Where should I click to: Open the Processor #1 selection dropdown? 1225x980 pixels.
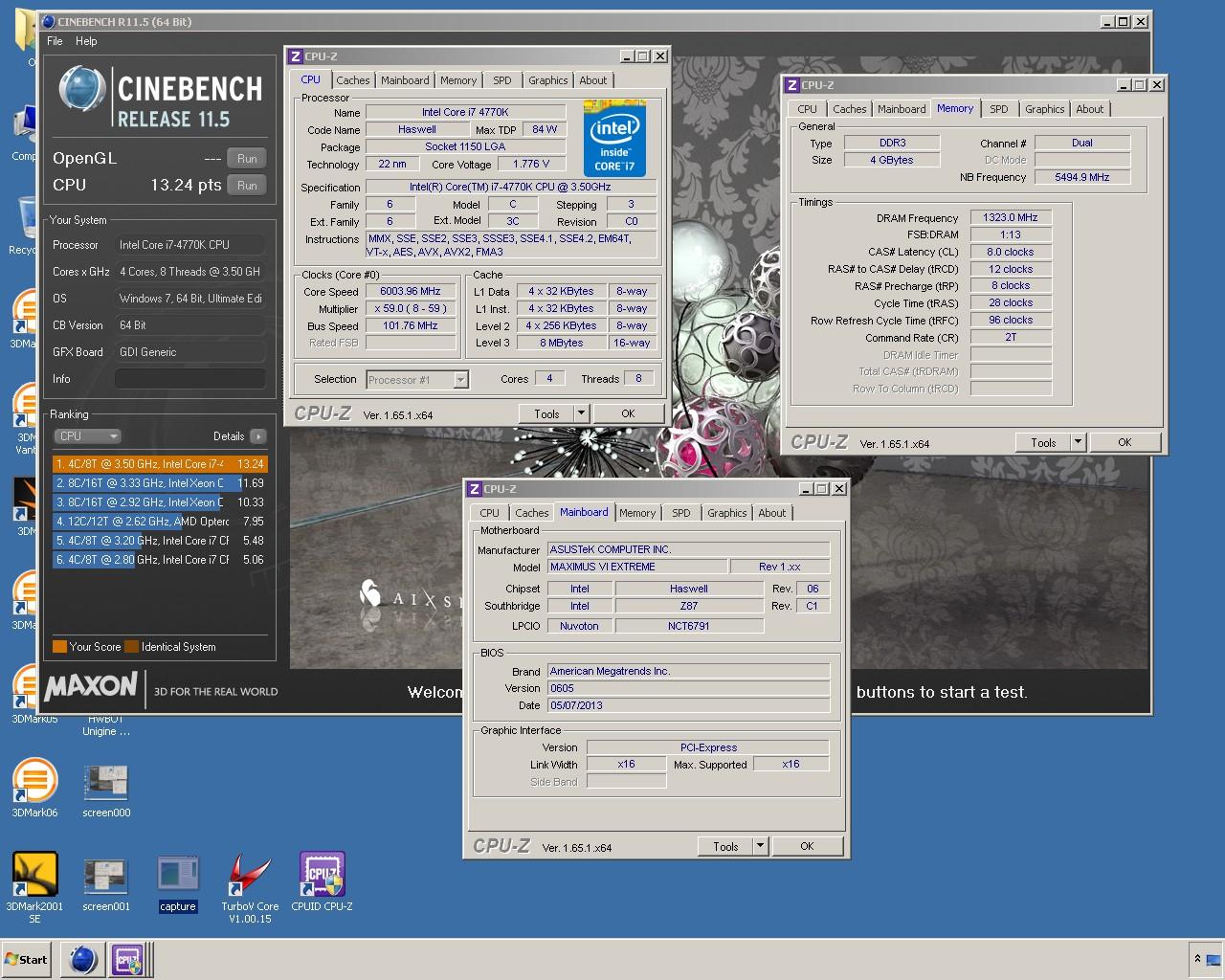[417, 380]
